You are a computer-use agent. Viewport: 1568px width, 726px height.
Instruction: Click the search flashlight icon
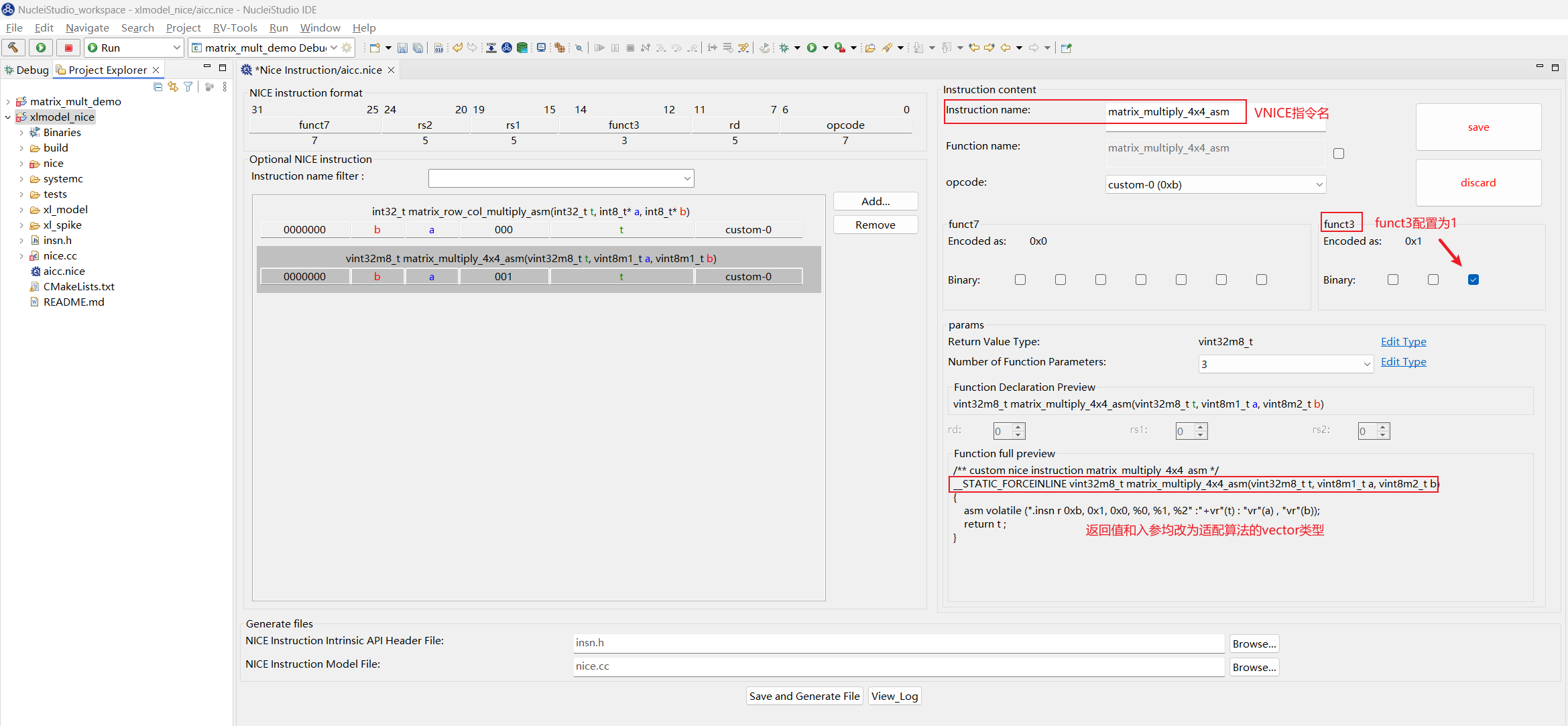(887, 48)
